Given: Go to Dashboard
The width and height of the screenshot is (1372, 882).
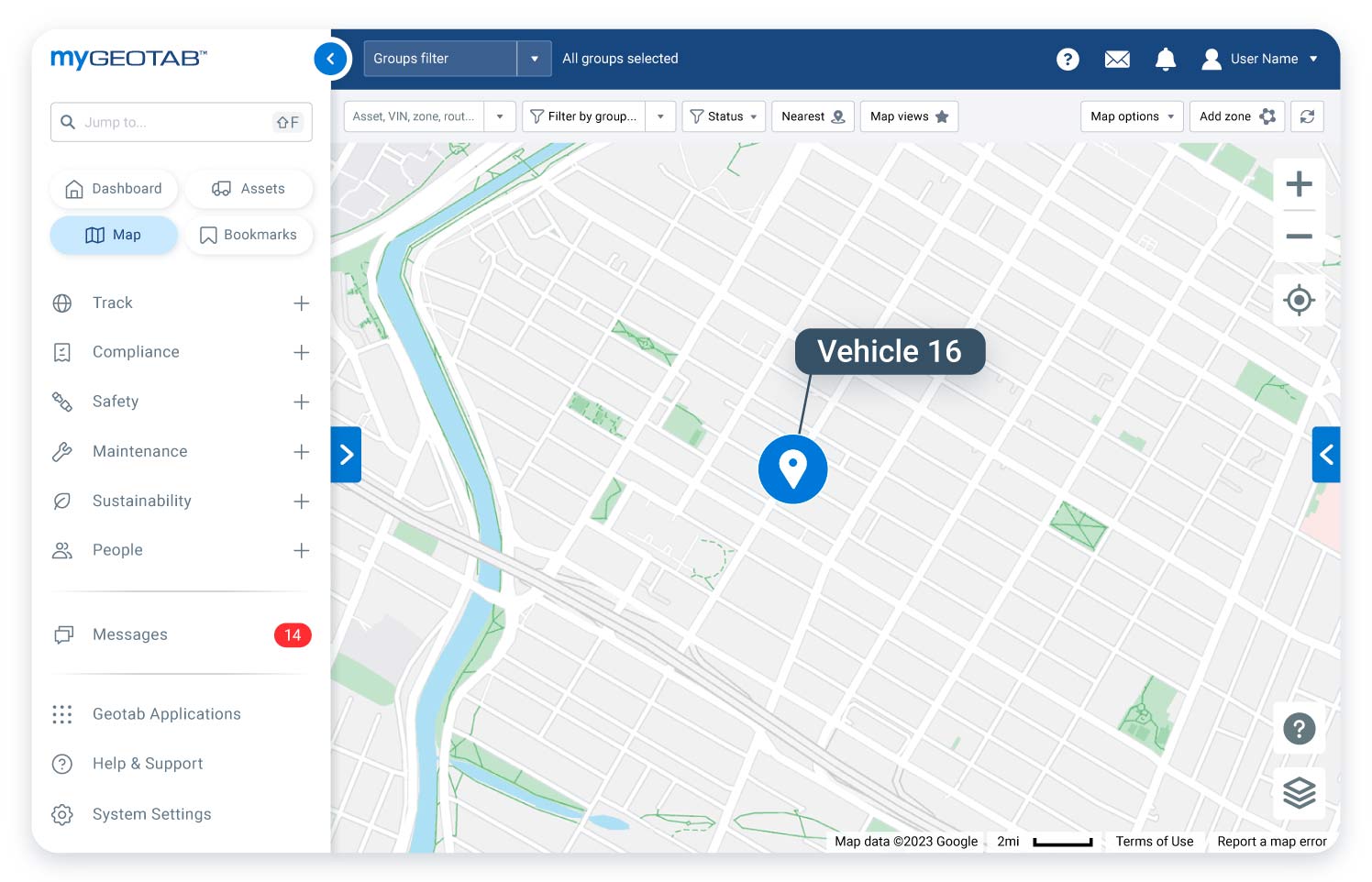Looking at the screenshot, I should pyautogui.click(x=114, y=189).
